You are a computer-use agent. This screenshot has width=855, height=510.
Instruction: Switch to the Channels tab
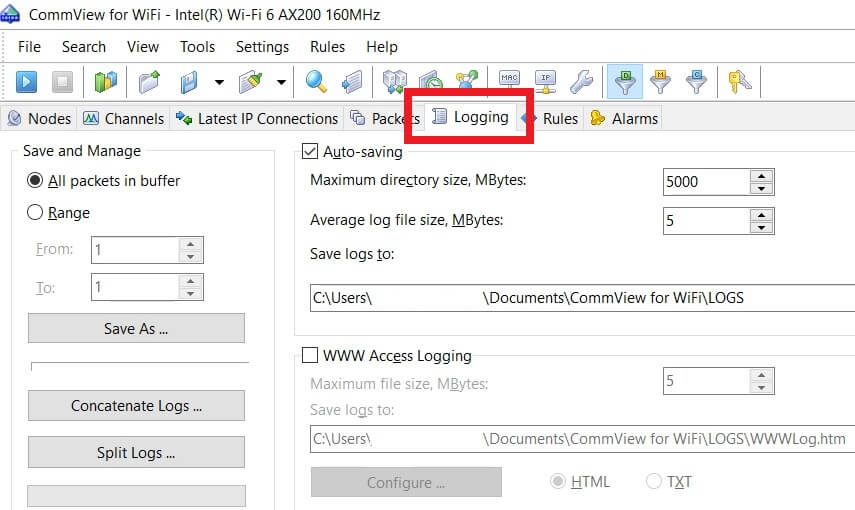point(124,118)
